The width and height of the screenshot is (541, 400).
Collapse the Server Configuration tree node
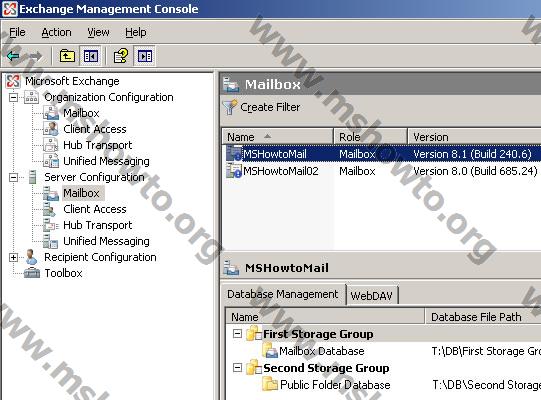pyautogui.click(x=13, y=177)
